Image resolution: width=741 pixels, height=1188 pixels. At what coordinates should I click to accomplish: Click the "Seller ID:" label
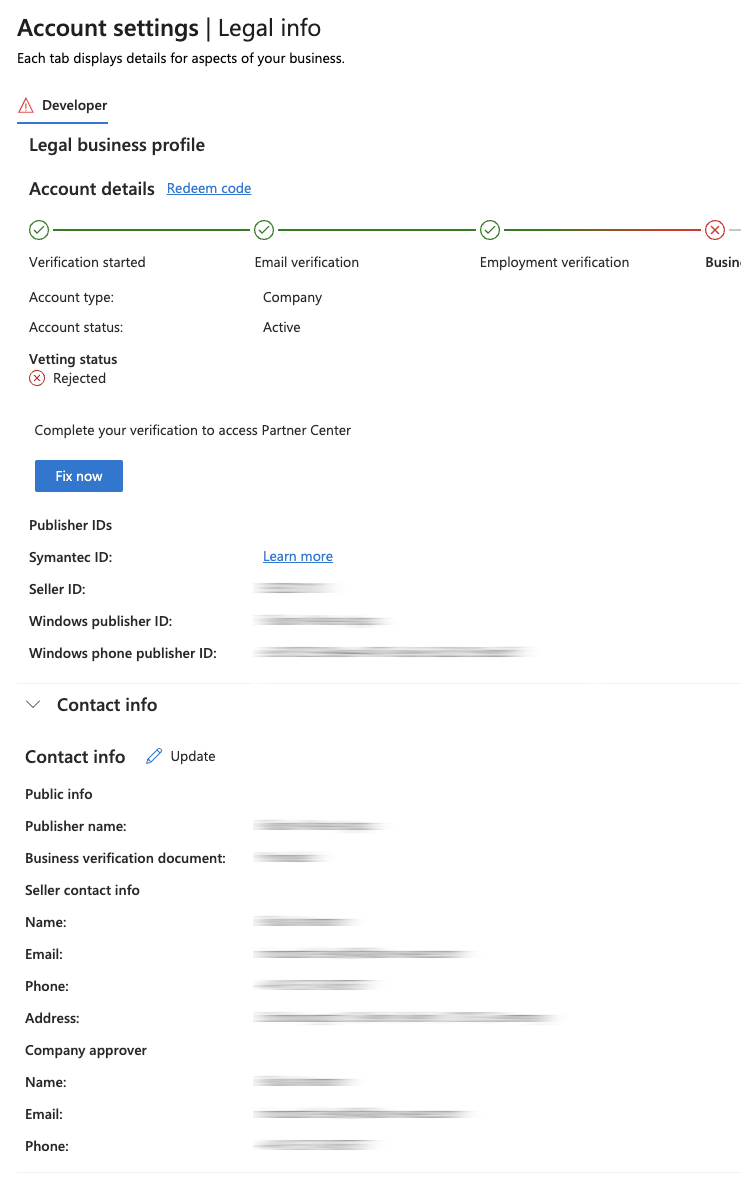57,589
